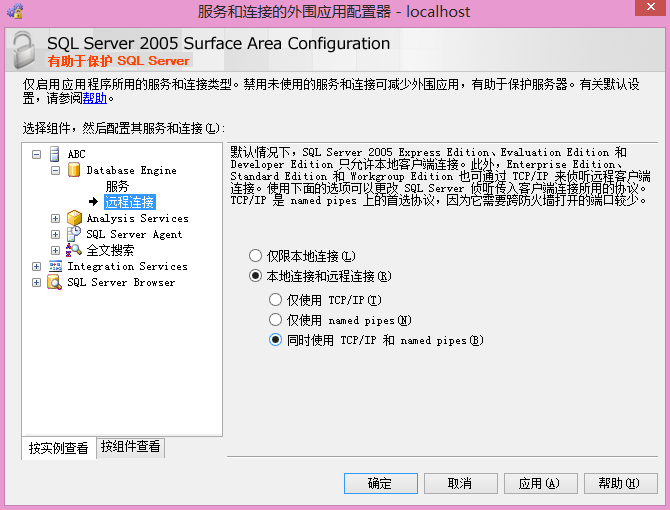Click the 取消 button
670x510 pixels.
point(460,483)
